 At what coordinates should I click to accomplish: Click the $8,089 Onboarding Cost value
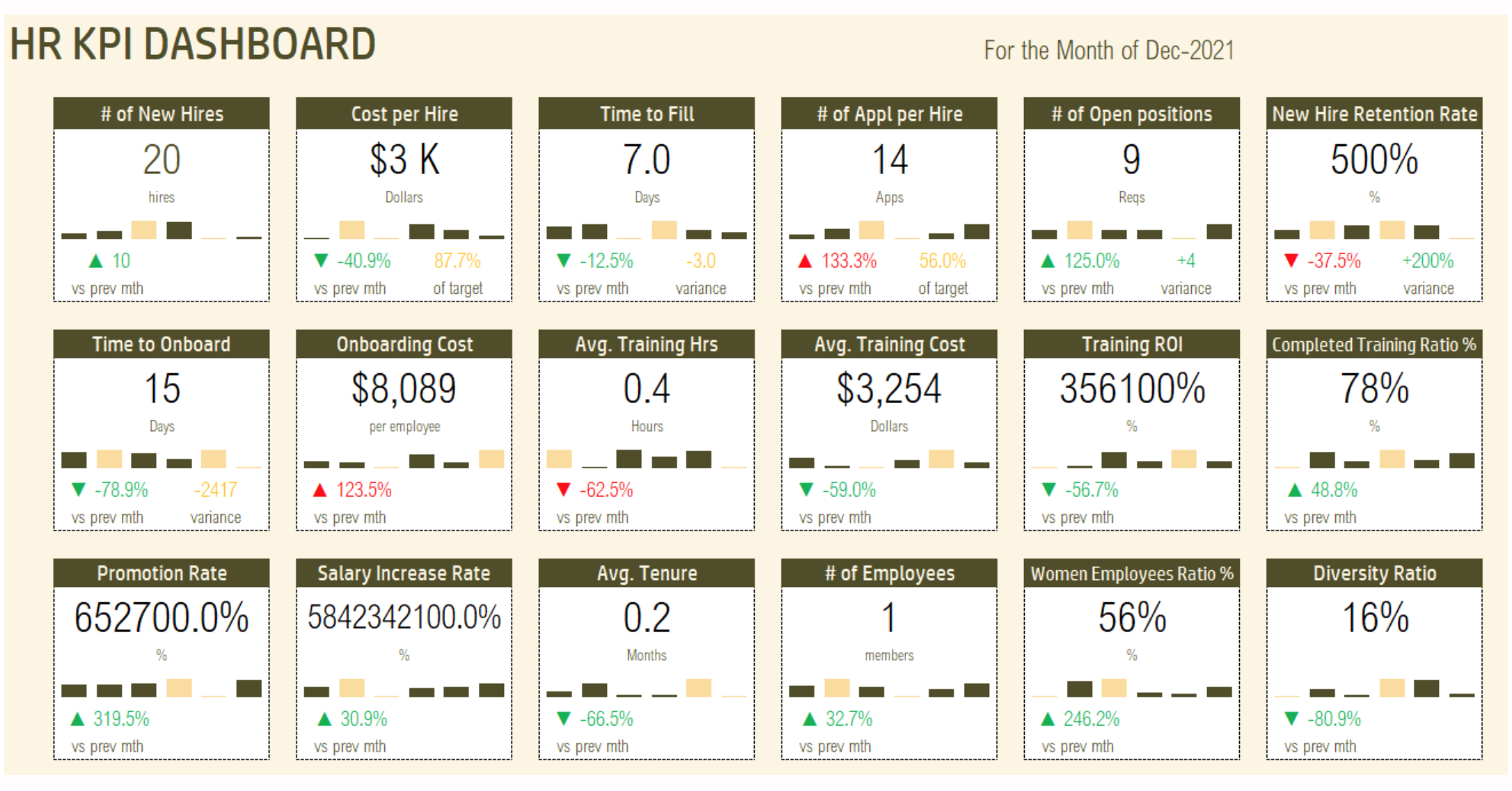pyautogui.click(x=404, y=389)
